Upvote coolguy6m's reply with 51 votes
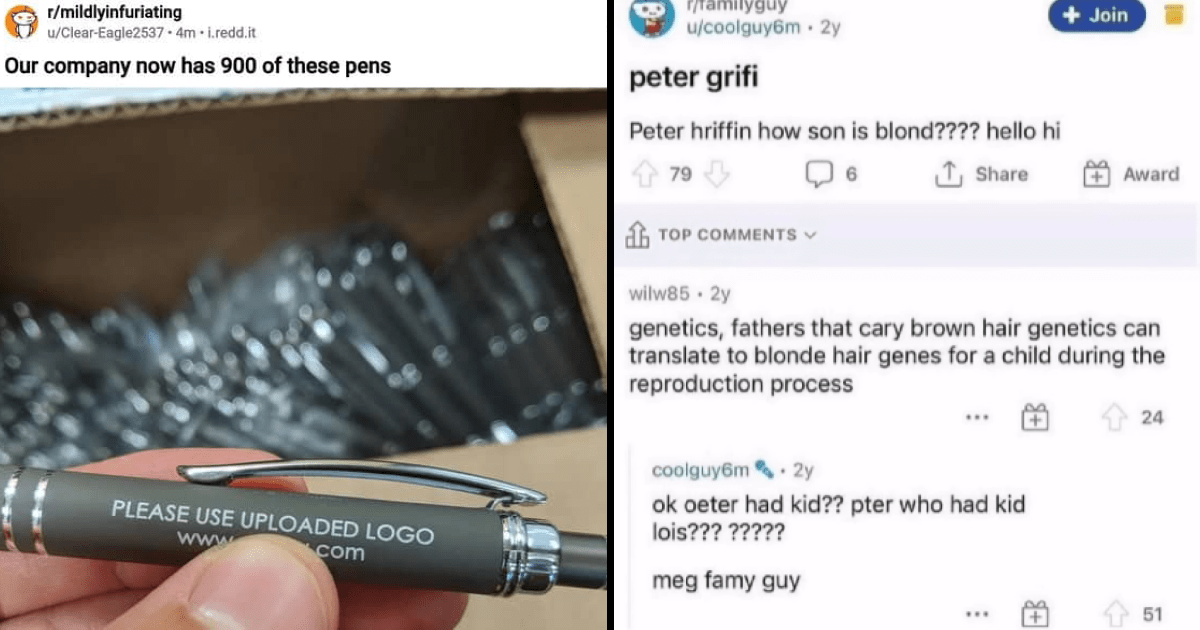The width and height of the screenshot is (1200, 630). 1115,614
